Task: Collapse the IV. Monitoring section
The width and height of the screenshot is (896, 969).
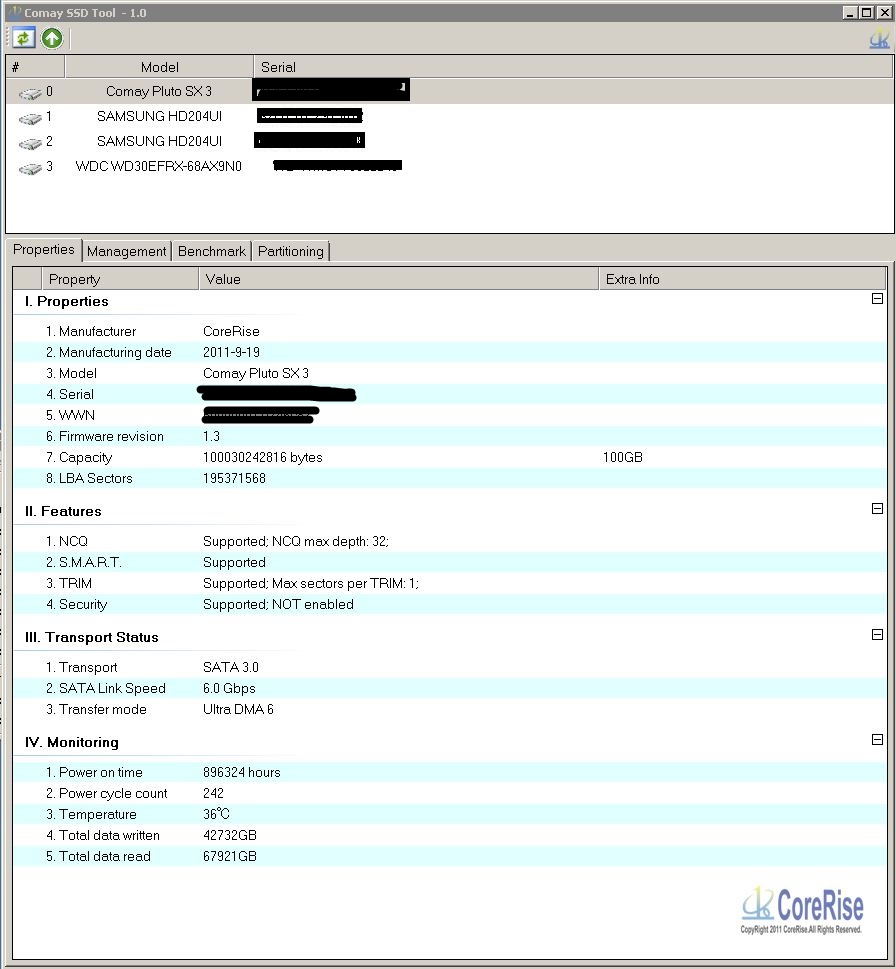Action: [x=877, y=740]
